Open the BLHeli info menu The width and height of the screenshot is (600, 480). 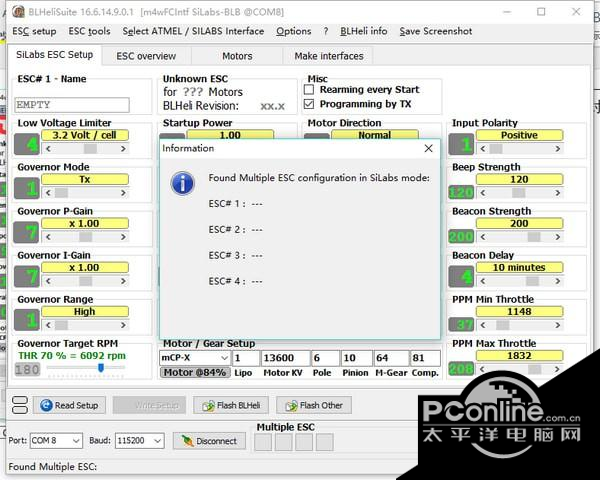pyautogui.click(x=364, y=31)
